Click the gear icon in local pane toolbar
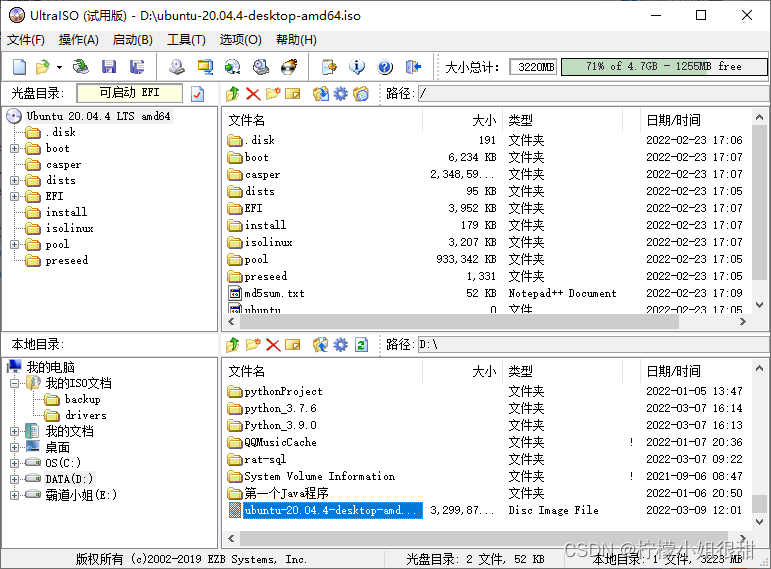Screen dimensions: 771x569 (340, 345)
